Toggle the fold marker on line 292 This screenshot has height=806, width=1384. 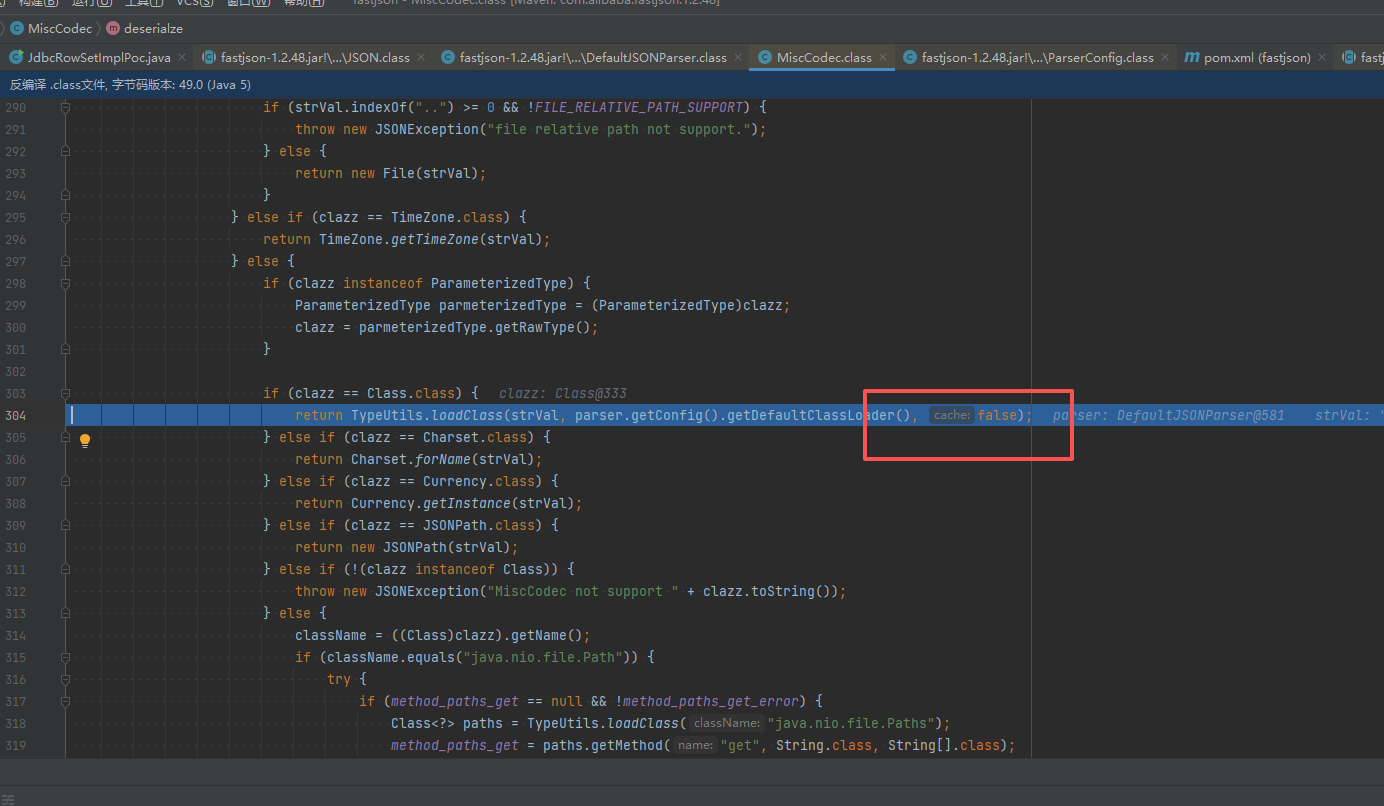click(65, 151)
